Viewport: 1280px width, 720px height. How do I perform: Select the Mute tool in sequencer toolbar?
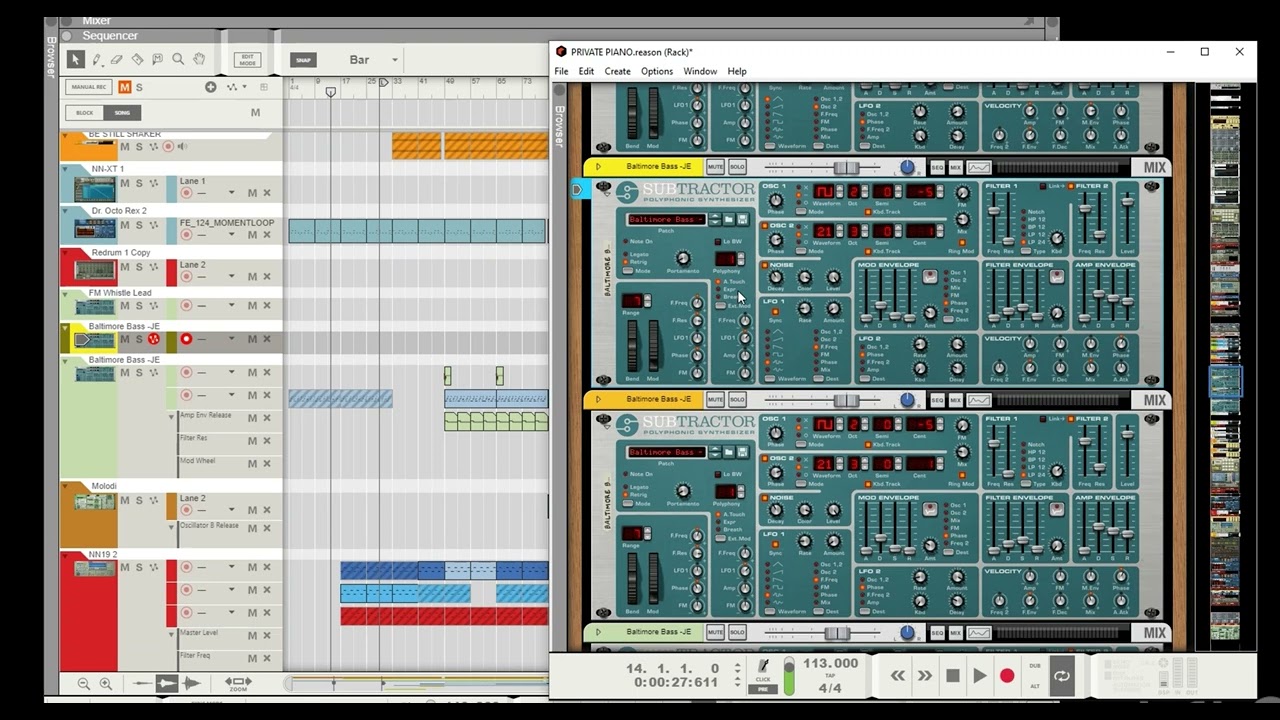pos(158,60)
